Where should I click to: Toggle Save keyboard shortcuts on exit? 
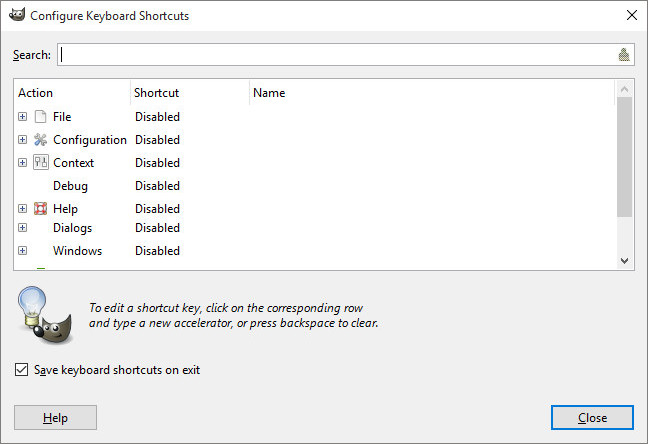22,370
